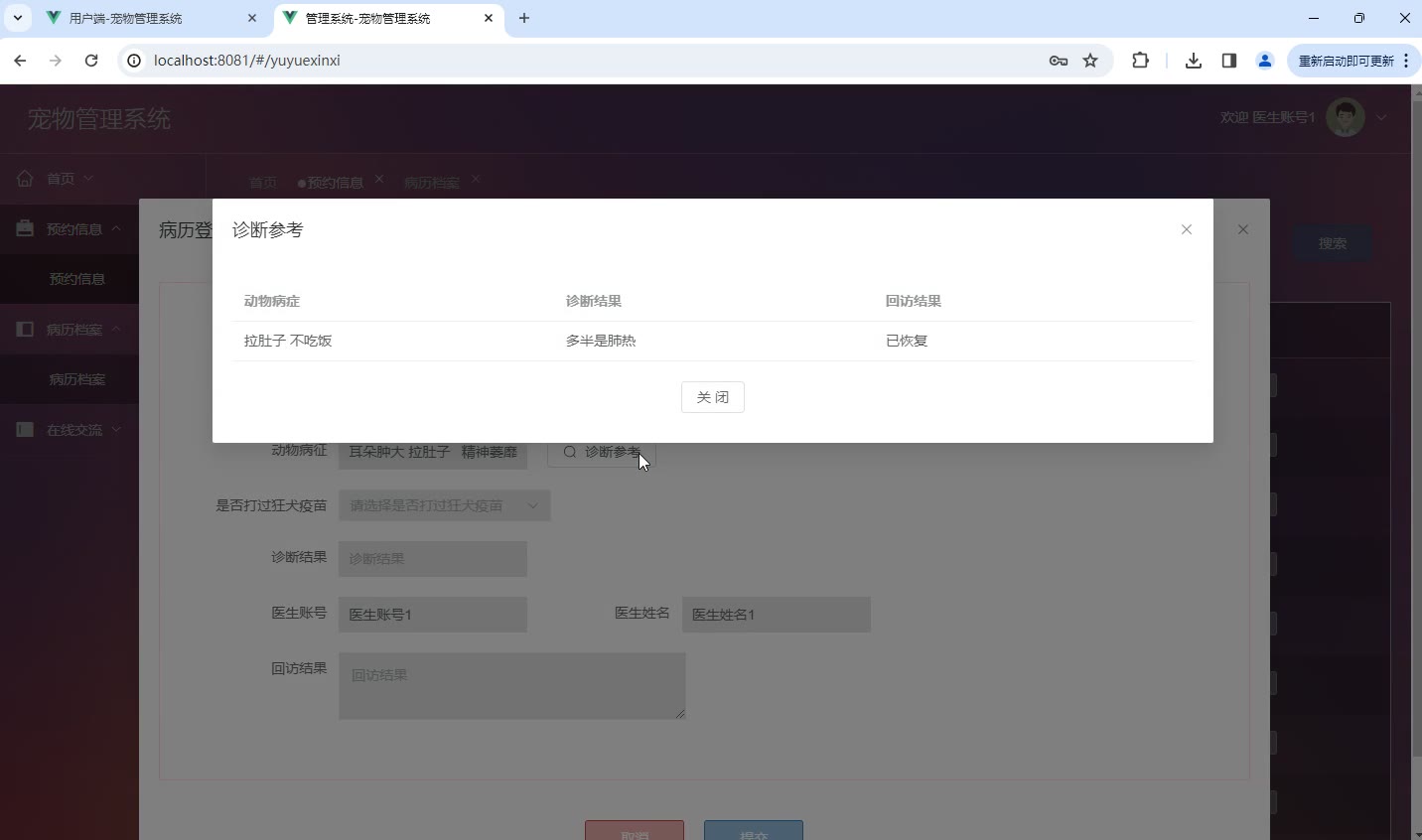Select the 拉肚子 不吃饭 symptom cell

coord(288,341)
